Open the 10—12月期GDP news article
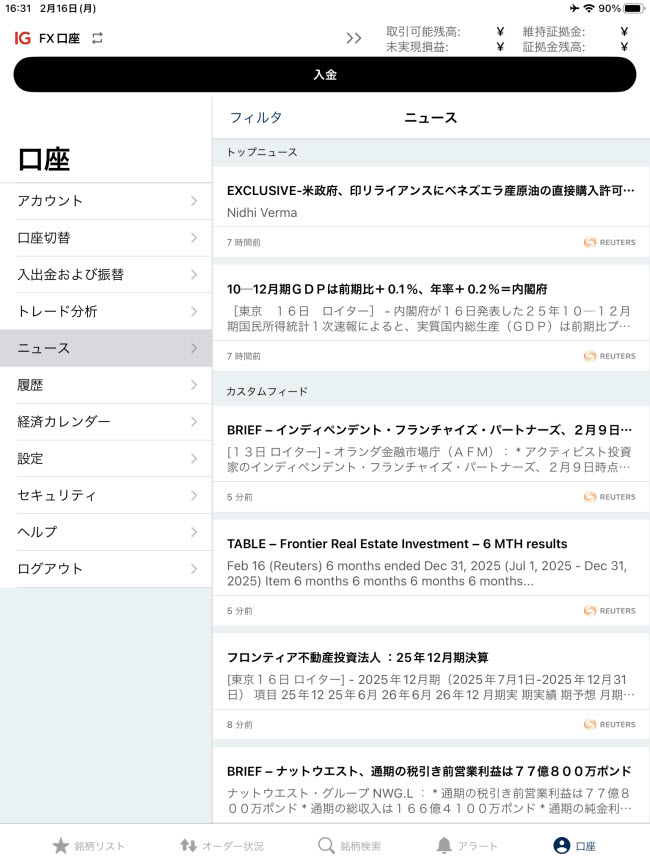 (x=431, y=318)
